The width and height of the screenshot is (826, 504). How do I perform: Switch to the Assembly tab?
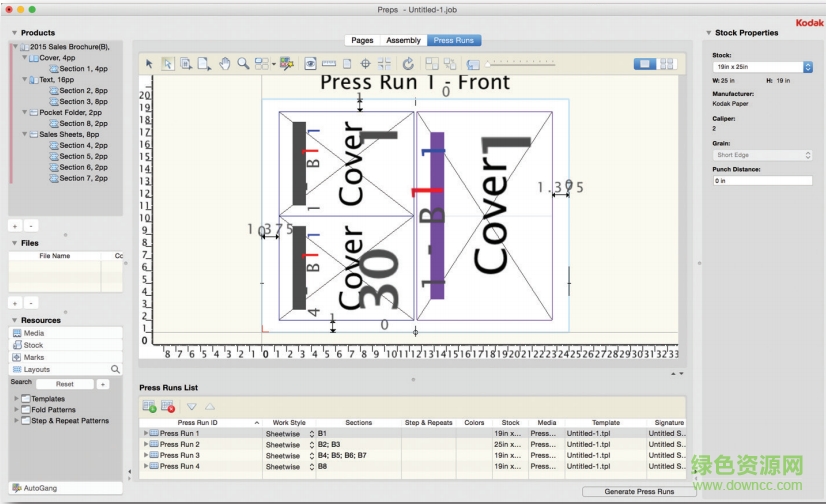coord(403,40)
